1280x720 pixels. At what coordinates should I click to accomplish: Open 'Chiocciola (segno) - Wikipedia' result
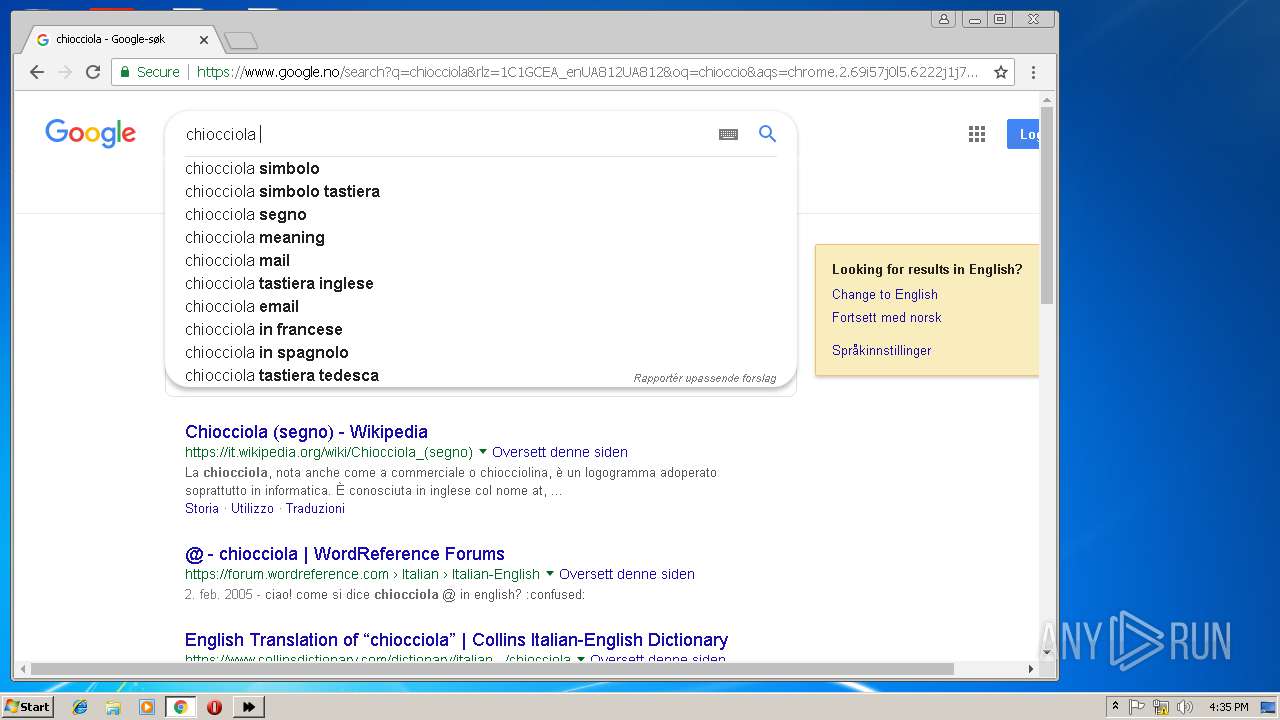pos(306,432)
